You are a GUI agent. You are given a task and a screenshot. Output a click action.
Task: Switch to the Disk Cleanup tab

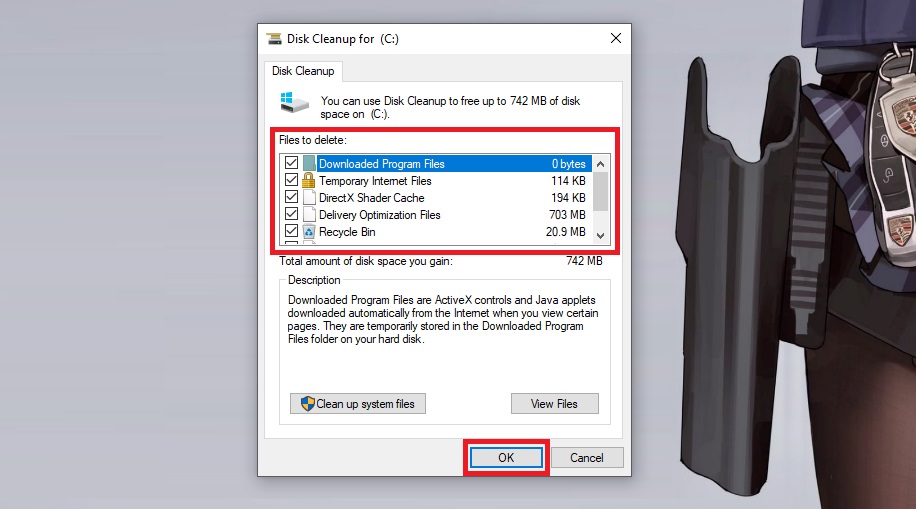(x=304, y=71)
